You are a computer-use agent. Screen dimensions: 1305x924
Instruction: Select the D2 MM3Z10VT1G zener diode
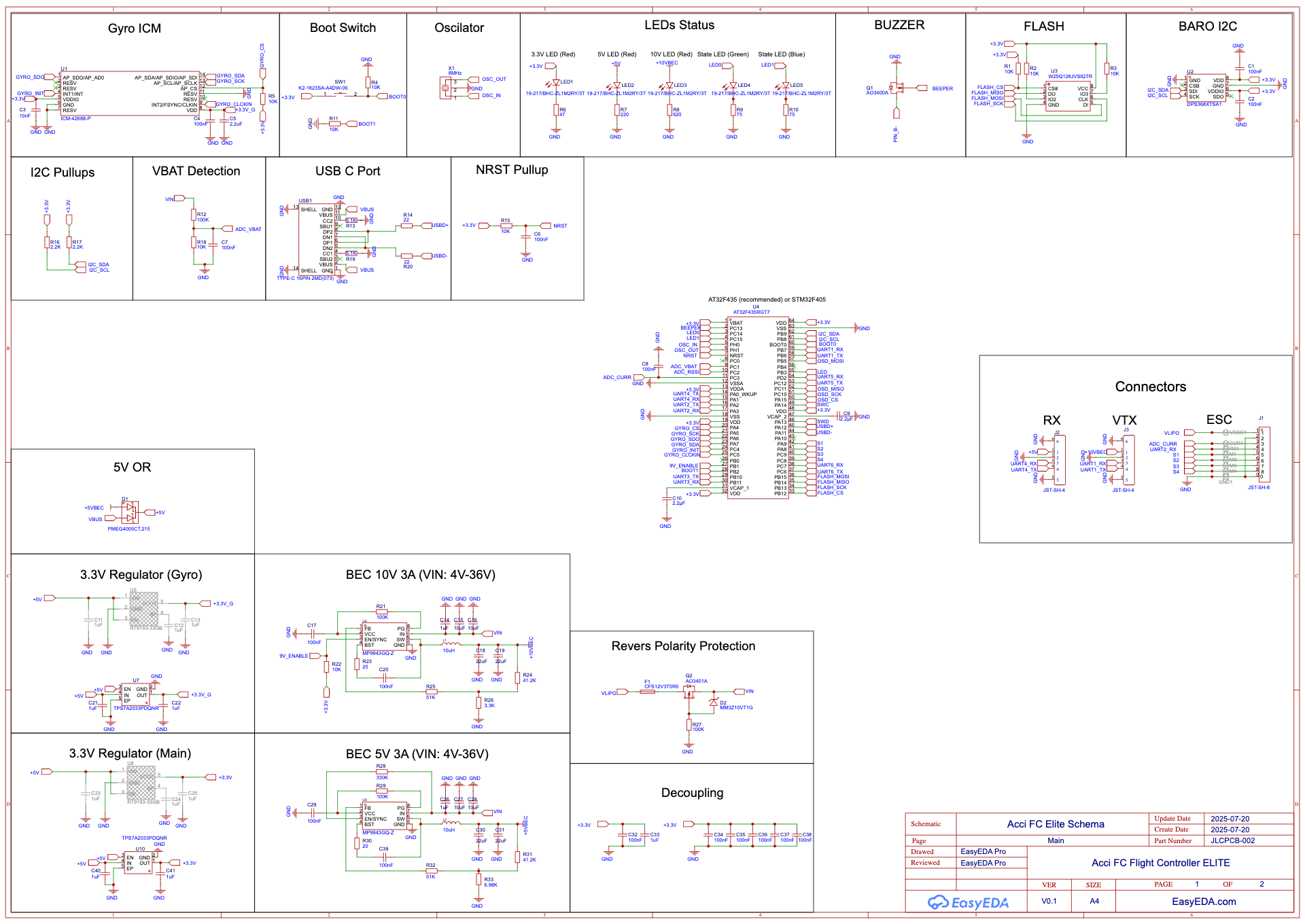pyautogui.click(x=713, y=702)
